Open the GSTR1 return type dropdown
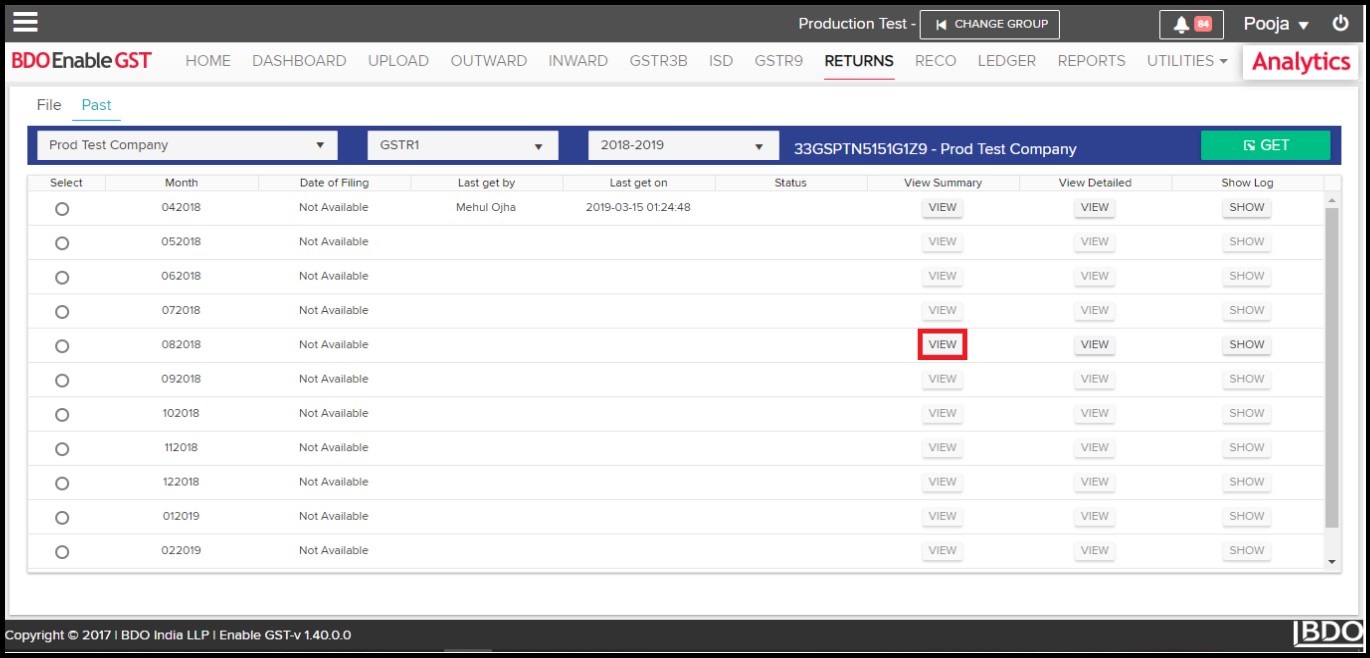This screenshot has width=1370, height=658. [x=461, y=146]
